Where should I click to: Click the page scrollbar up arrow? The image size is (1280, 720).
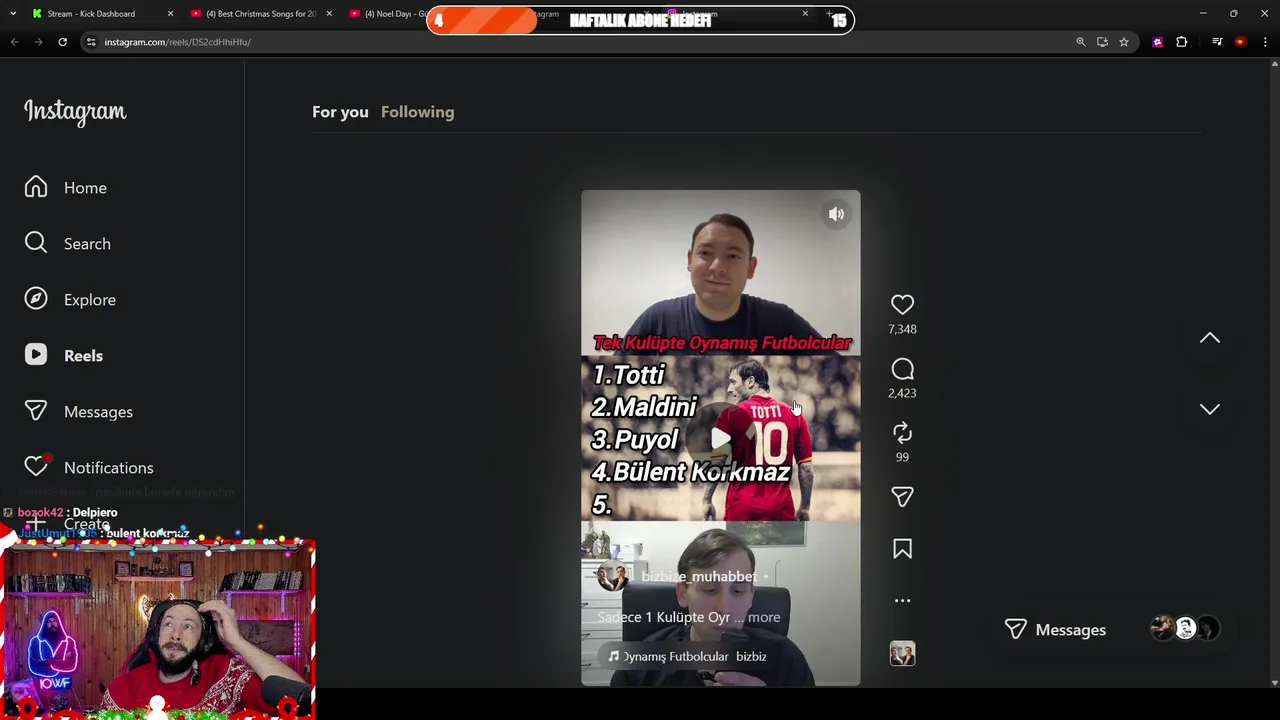pos(1274,64)
